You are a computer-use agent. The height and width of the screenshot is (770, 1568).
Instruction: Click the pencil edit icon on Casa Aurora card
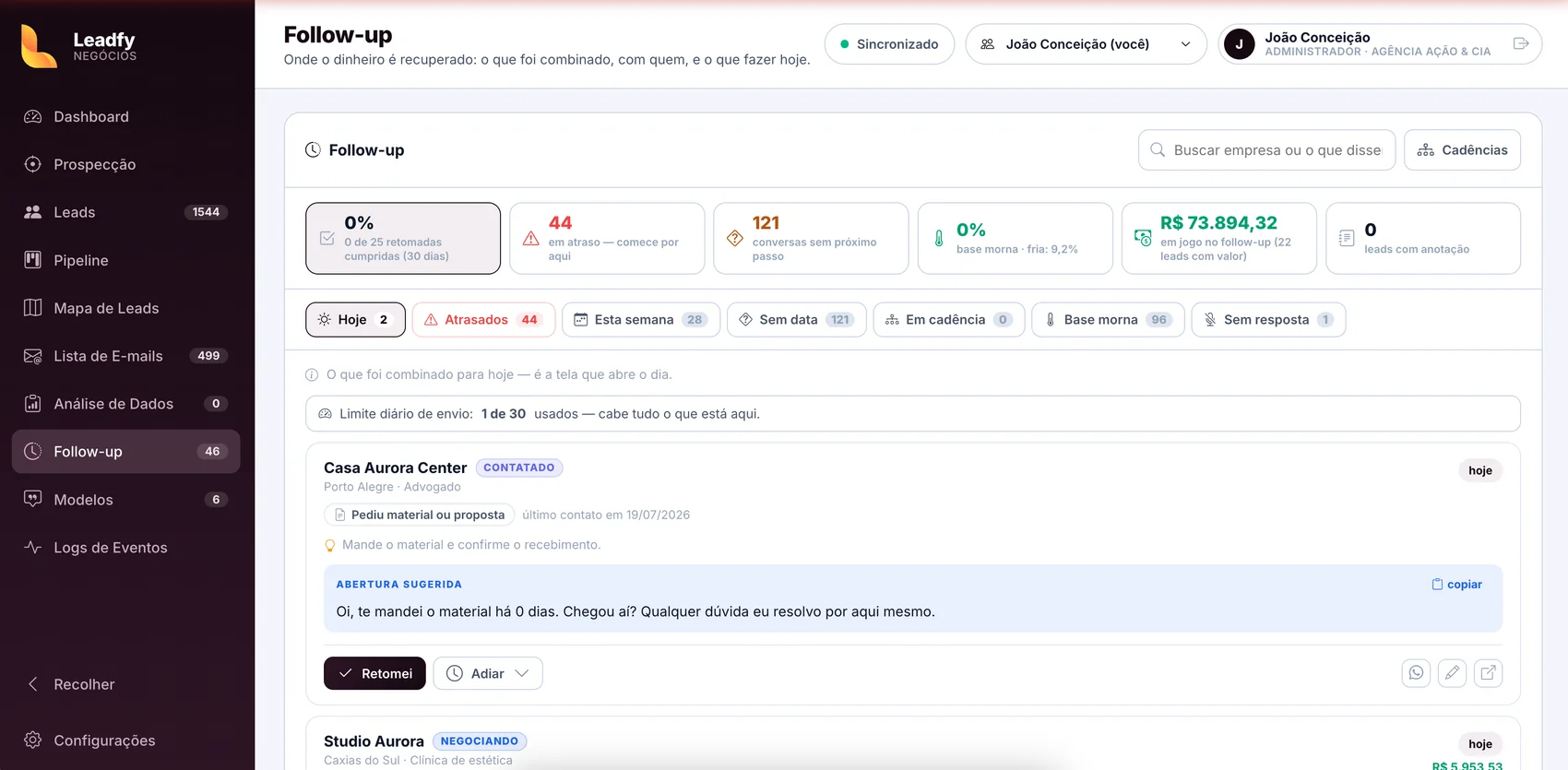click(x=1452, y=673)
